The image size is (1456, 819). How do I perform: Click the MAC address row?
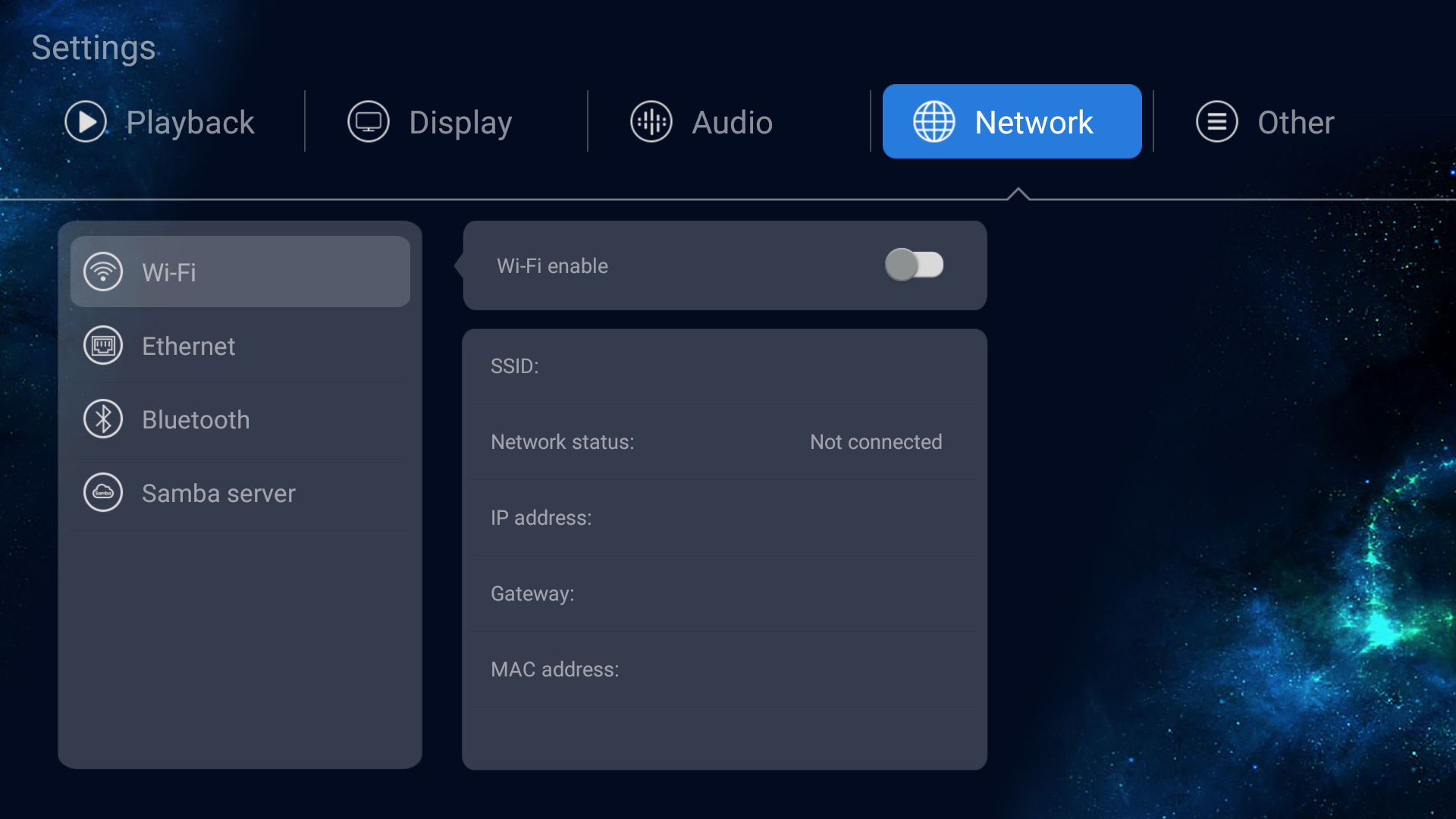pos(724,670)
